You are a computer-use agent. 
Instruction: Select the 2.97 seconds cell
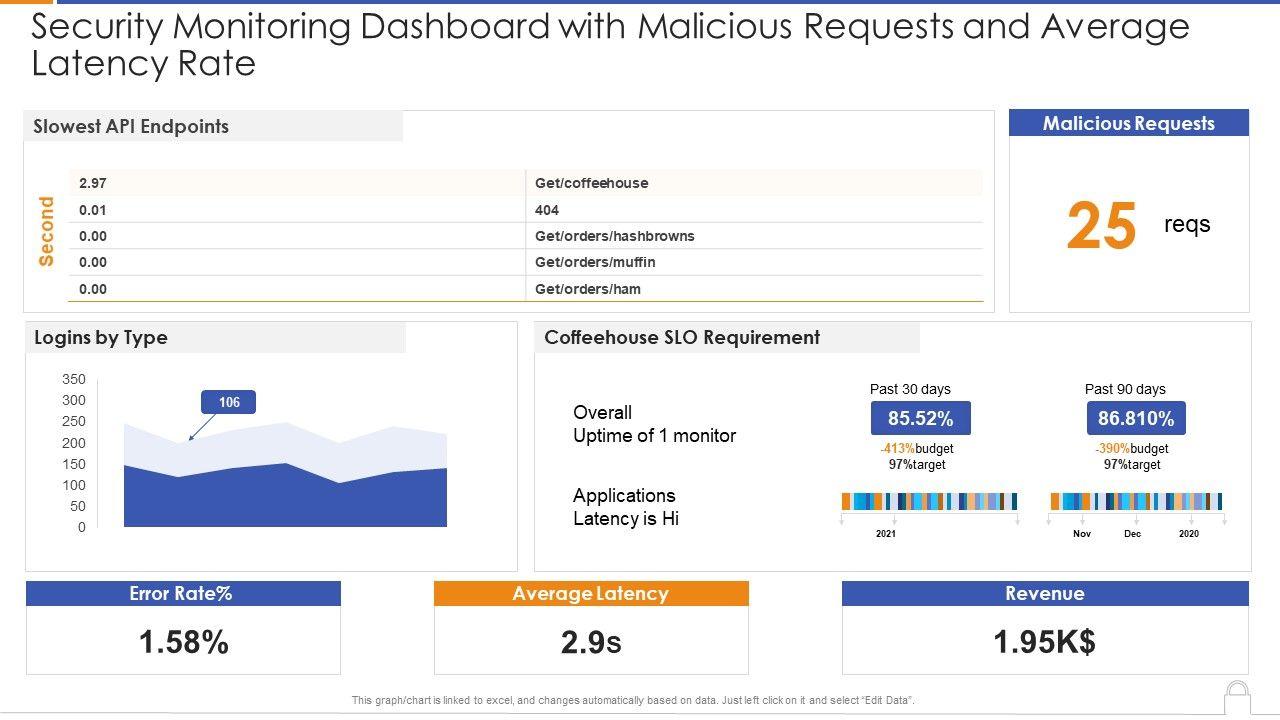click(x=296, y=183)
